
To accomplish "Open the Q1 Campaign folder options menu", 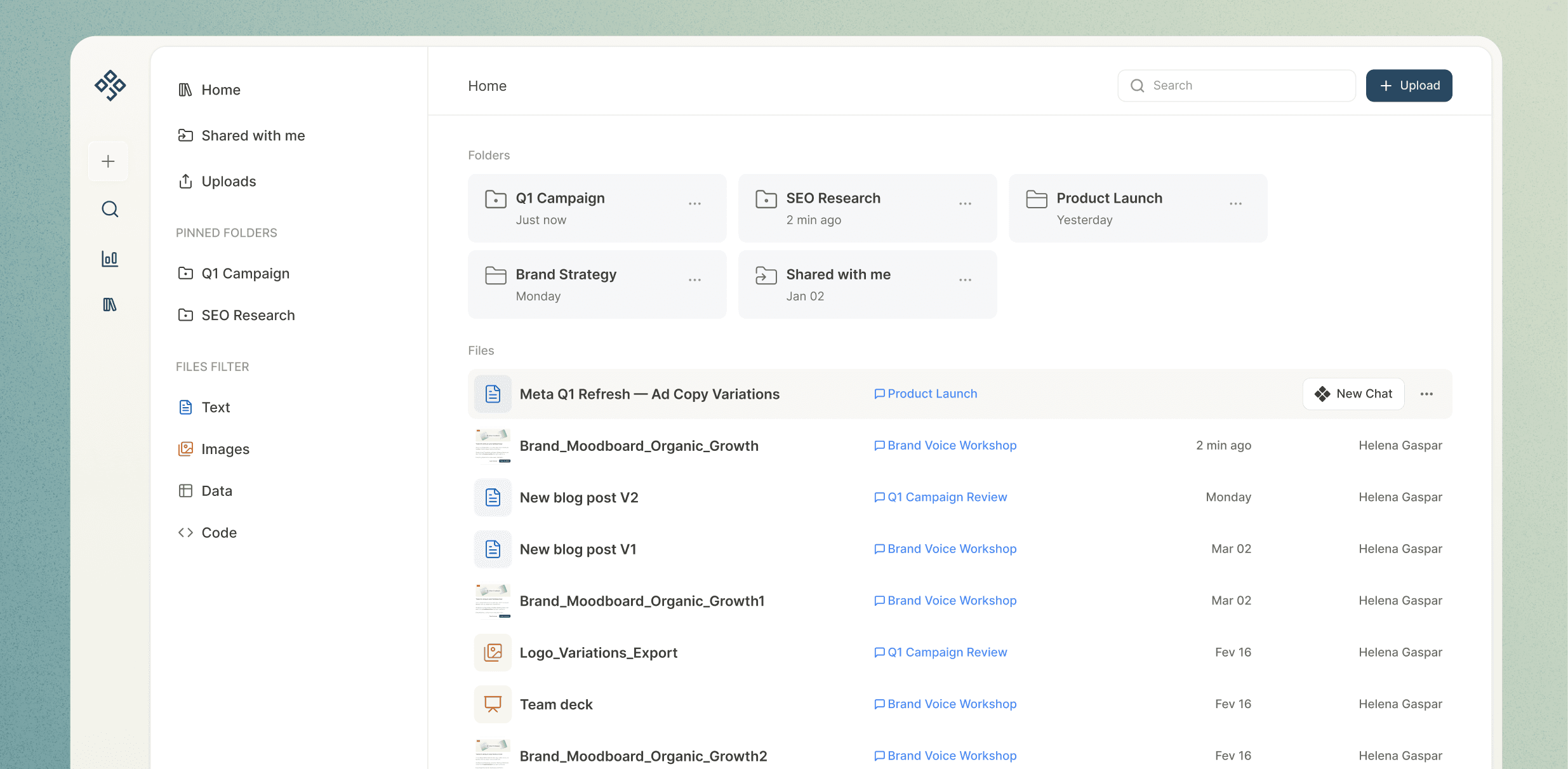I will coord(694,204).
